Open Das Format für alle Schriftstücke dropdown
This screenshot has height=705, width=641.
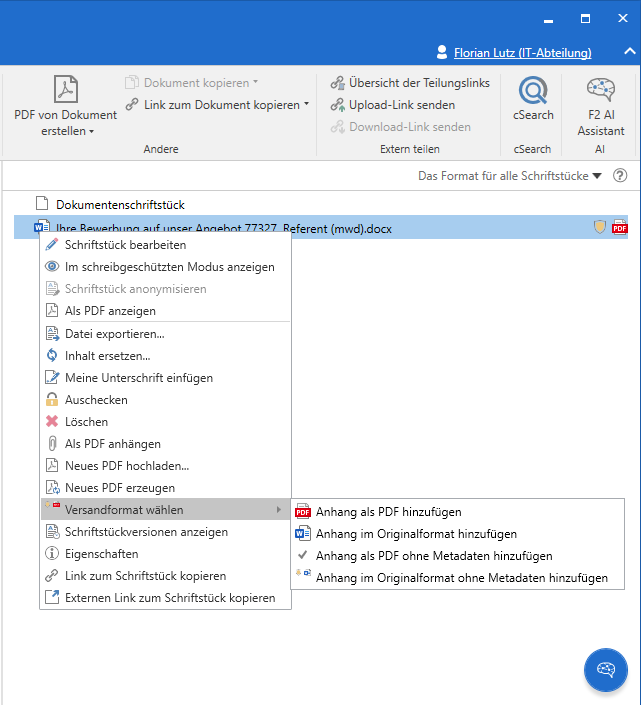pos(510,176)
